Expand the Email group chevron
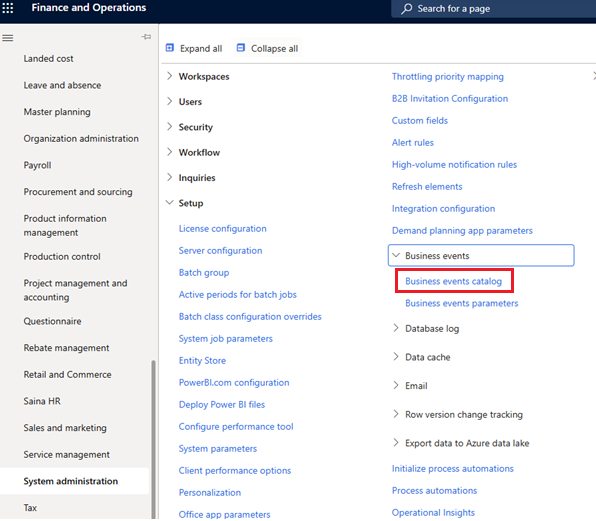The height and width of the screenshot is (521, 596). pyautogui.click(x=396, y=385)
